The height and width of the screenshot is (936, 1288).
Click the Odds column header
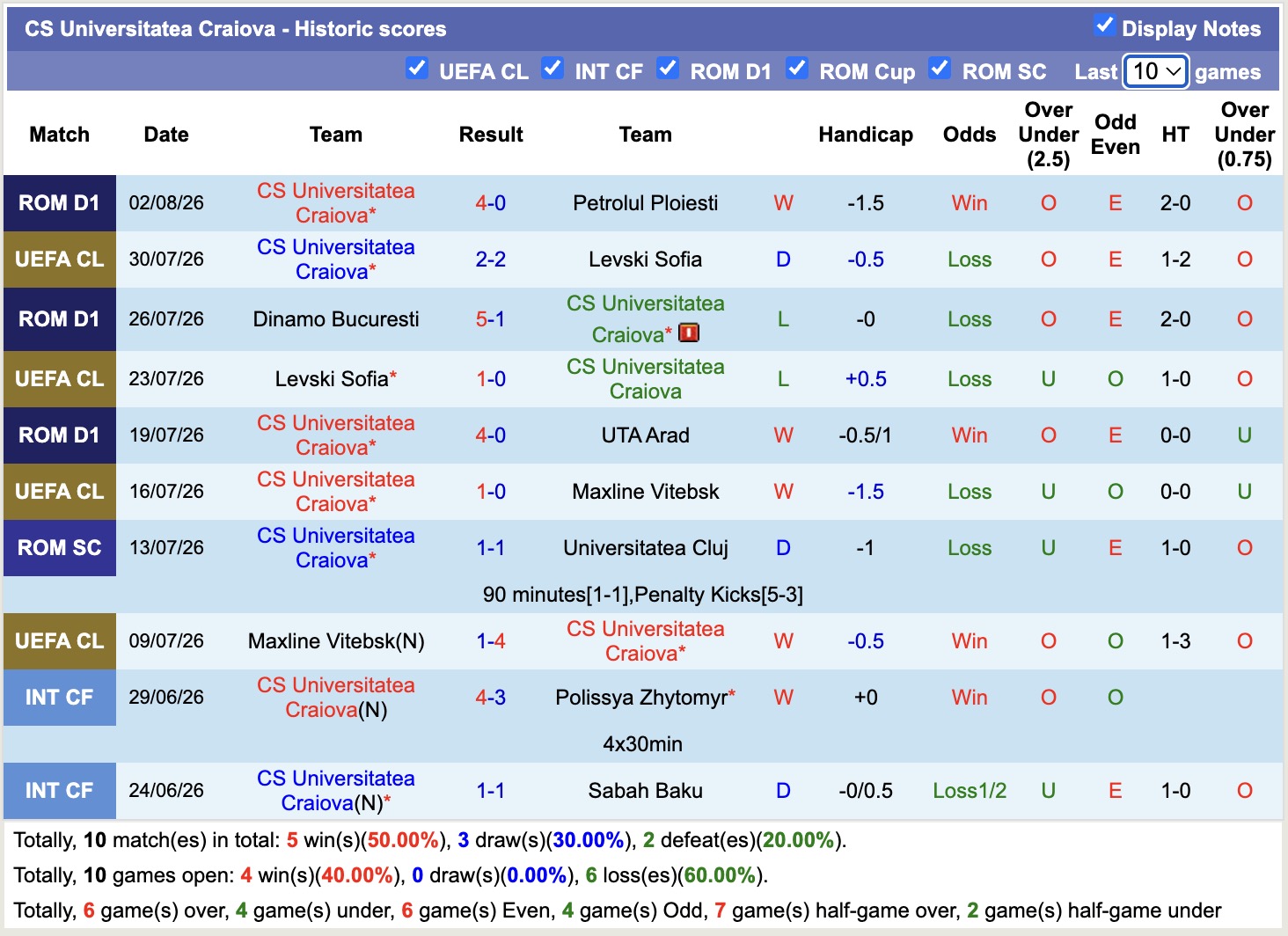[970, 135]
